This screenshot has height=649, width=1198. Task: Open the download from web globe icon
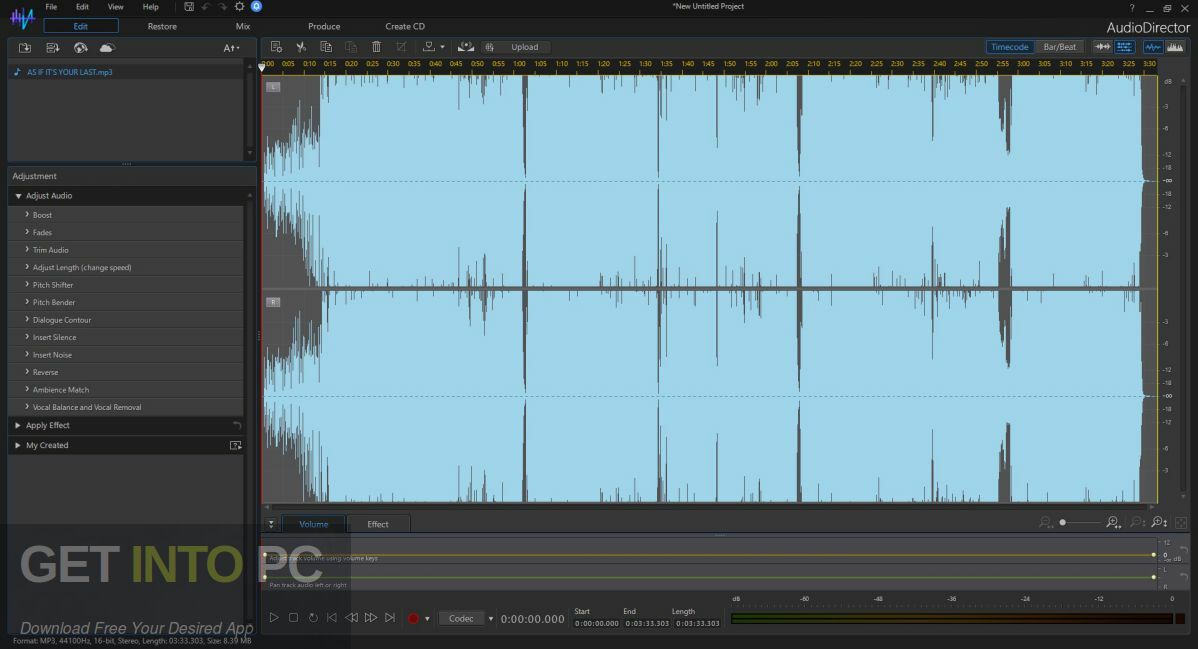click(80, 47)
